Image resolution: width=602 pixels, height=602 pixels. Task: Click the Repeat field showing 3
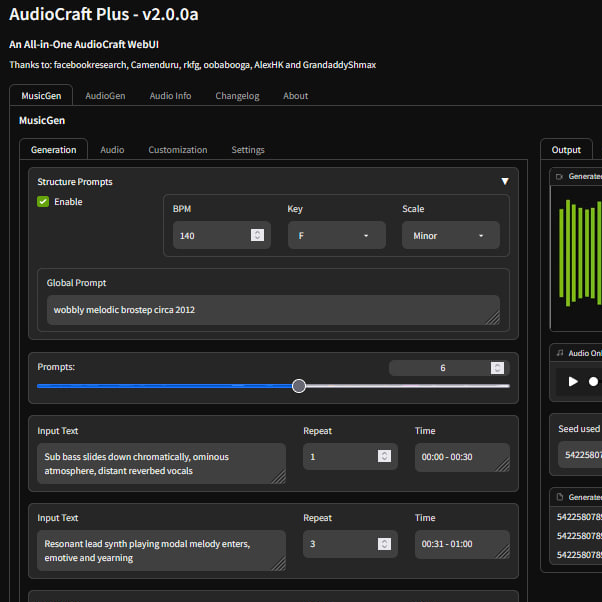(350, 544)
